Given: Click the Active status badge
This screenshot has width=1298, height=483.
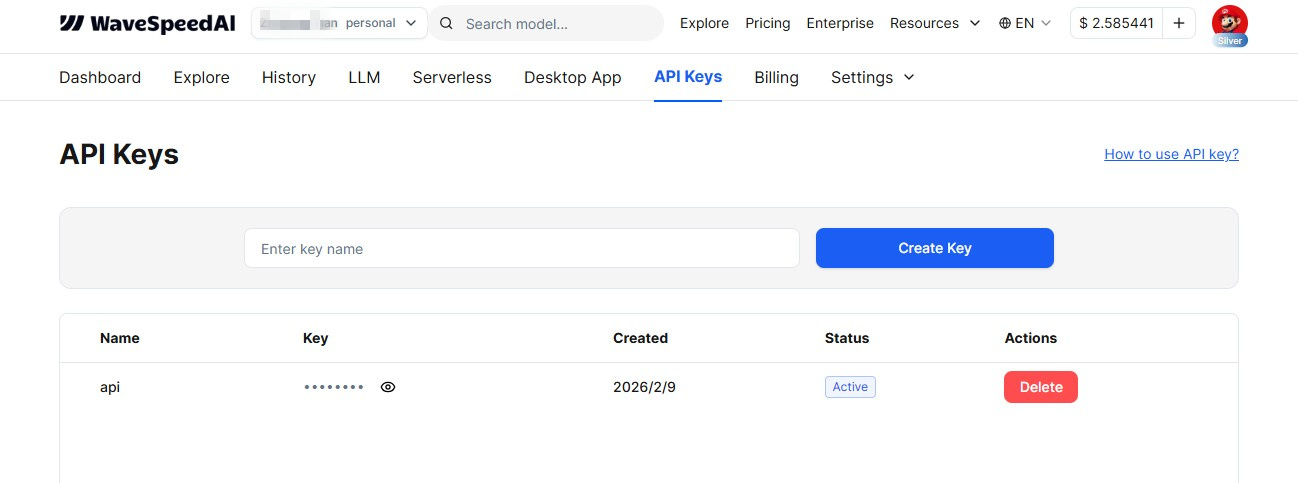Looking at the screenshot, I should (x=850, y=387).
